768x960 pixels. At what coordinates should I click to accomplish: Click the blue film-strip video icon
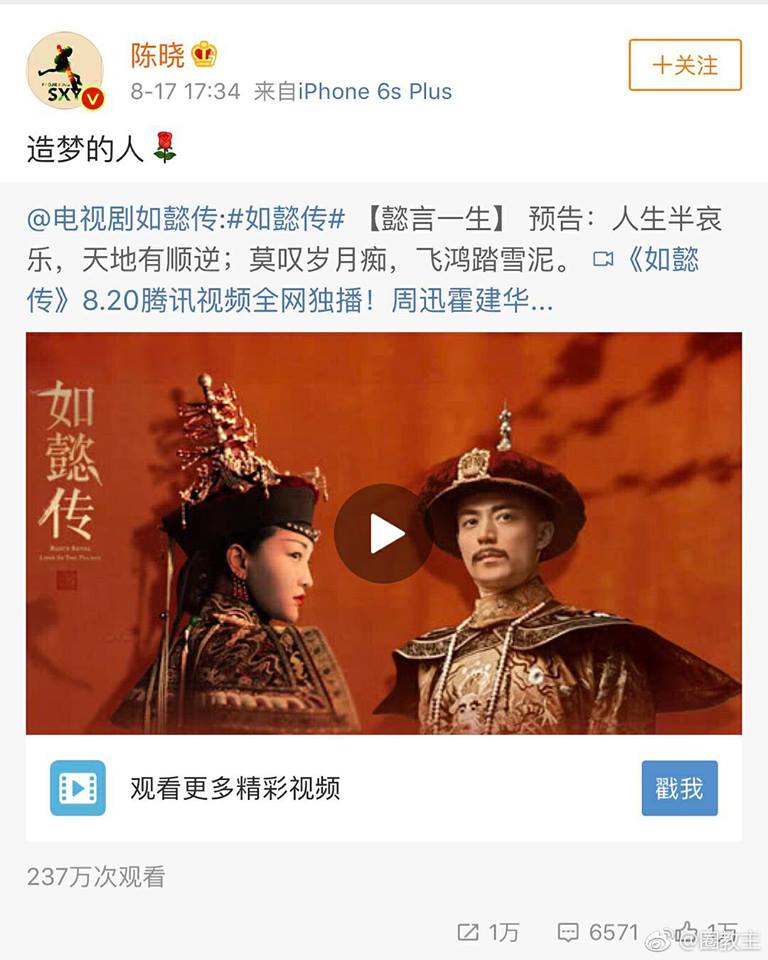click(x=78, y=788)
